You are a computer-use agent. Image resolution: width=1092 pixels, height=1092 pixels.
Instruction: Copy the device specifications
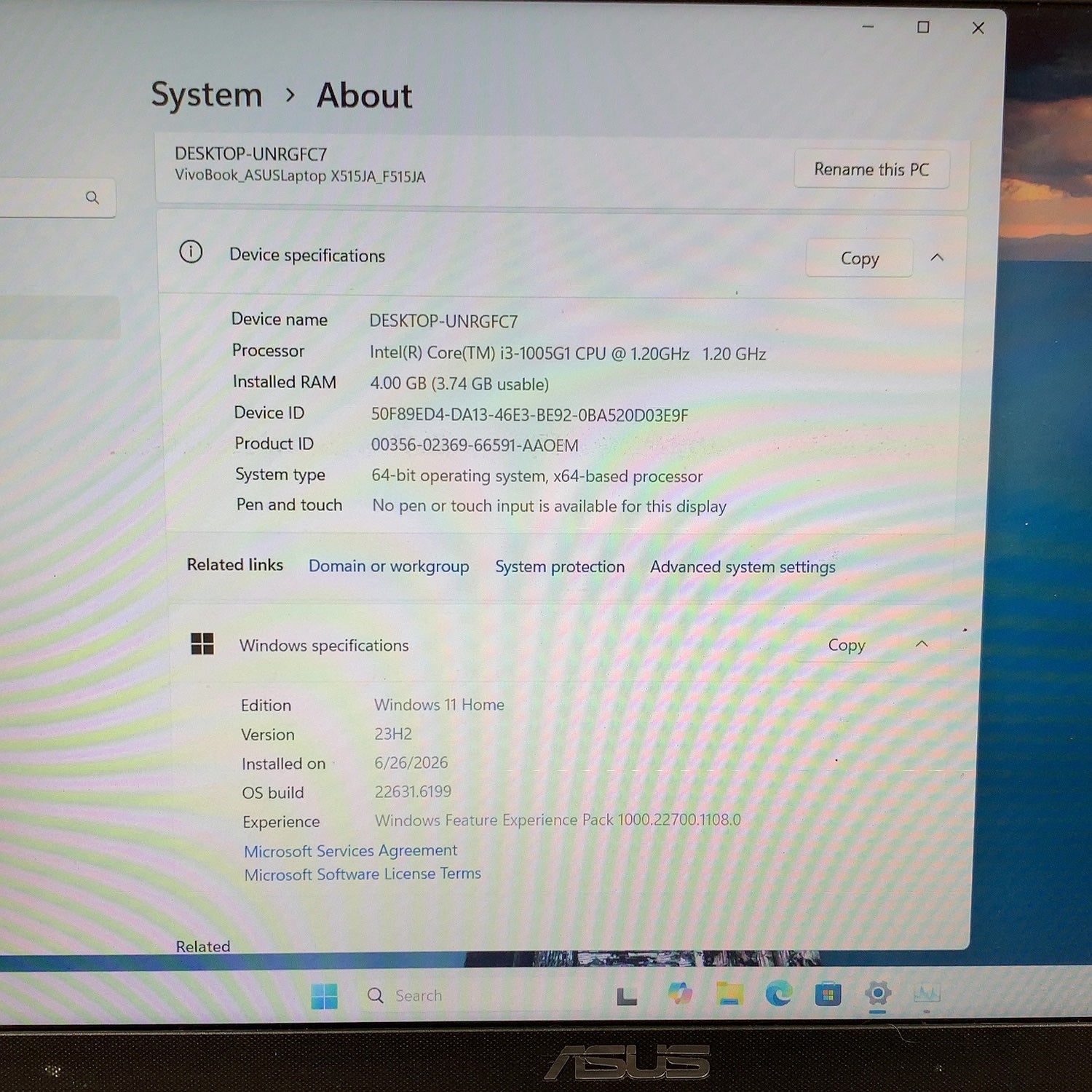[860, 258]
